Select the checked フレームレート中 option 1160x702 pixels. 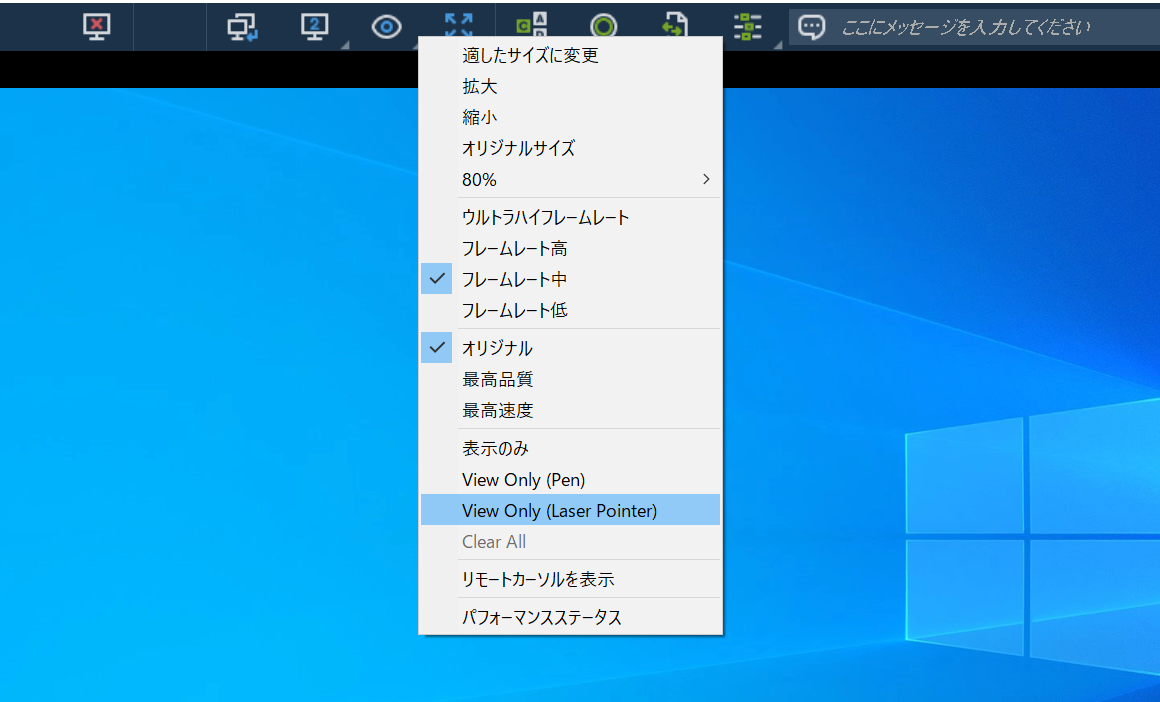(570, 280)
